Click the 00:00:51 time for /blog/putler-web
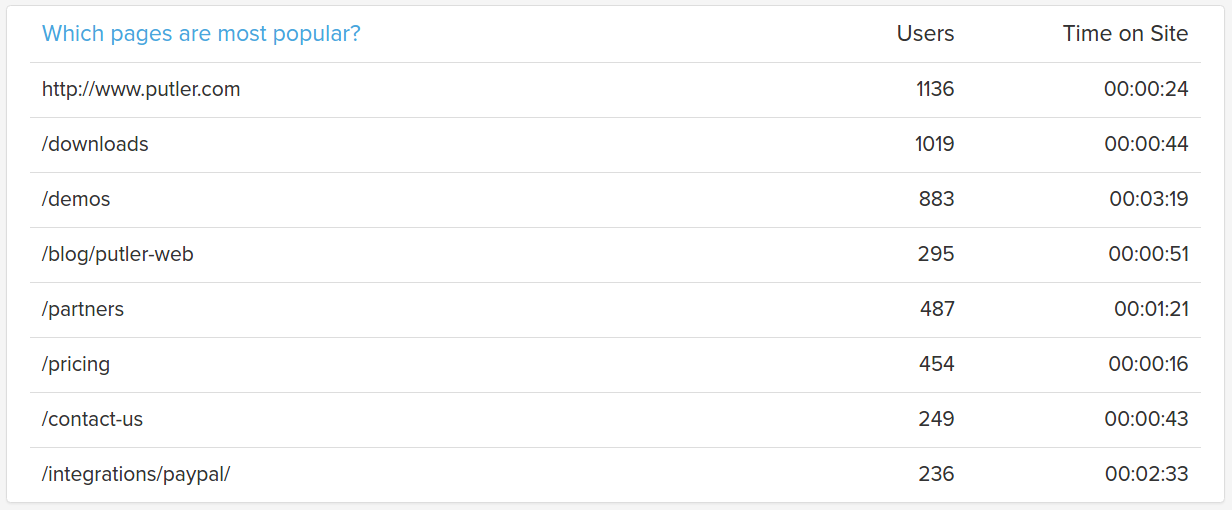Viewport: 1232px width, 510px height. (1148, 254)
